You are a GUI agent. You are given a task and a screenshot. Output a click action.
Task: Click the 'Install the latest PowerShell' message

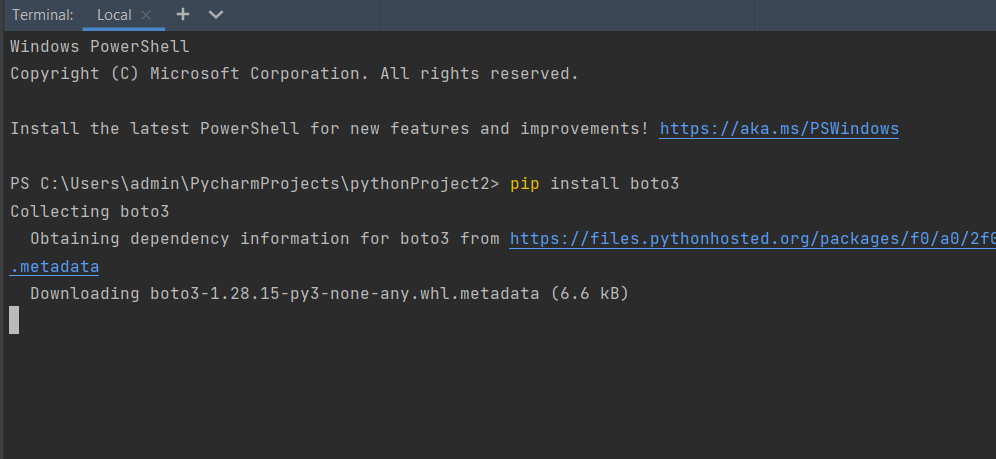coord(329,129)
